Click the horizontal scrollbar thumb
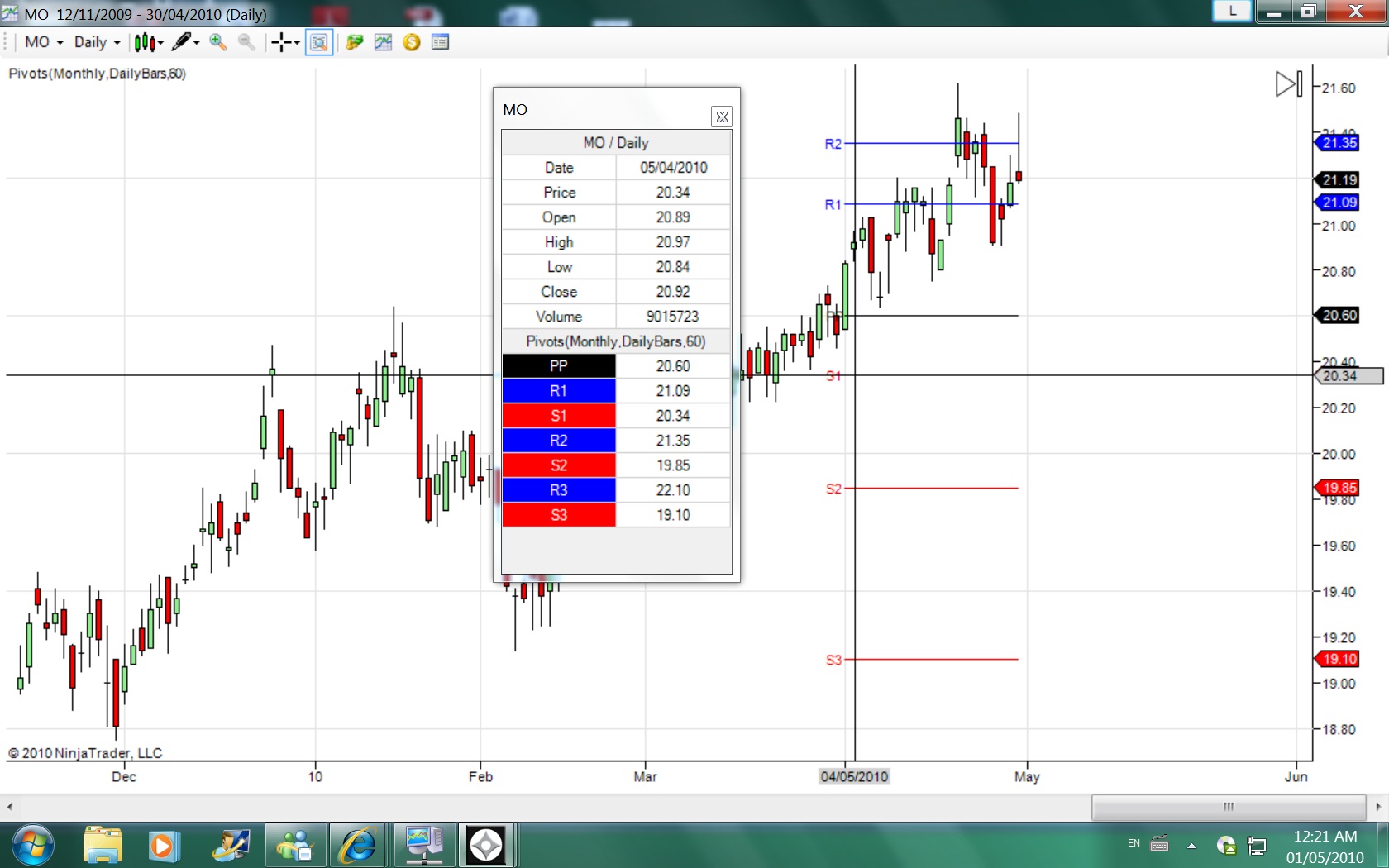 click(1229, 807)
